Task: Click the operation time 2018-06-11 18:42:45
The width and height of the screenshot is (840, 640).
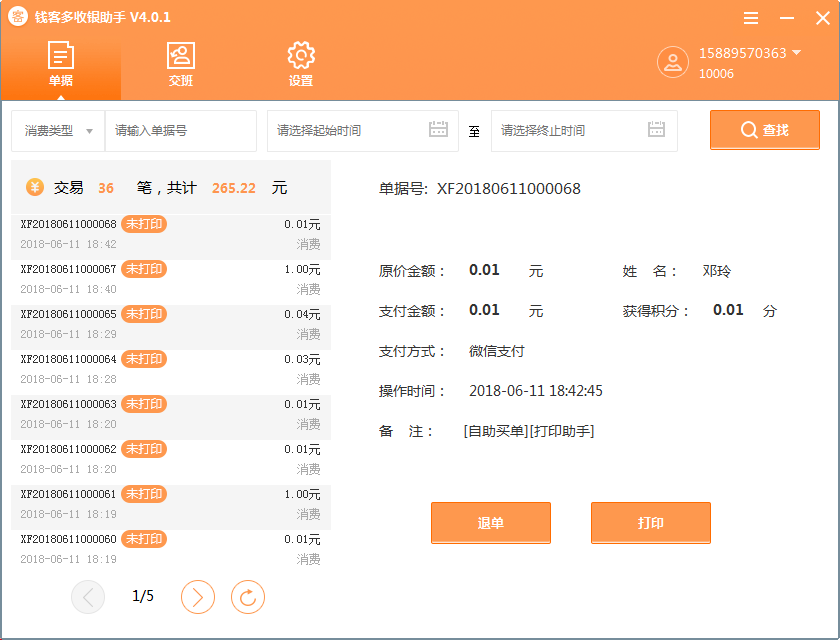Action: (536, 391)
